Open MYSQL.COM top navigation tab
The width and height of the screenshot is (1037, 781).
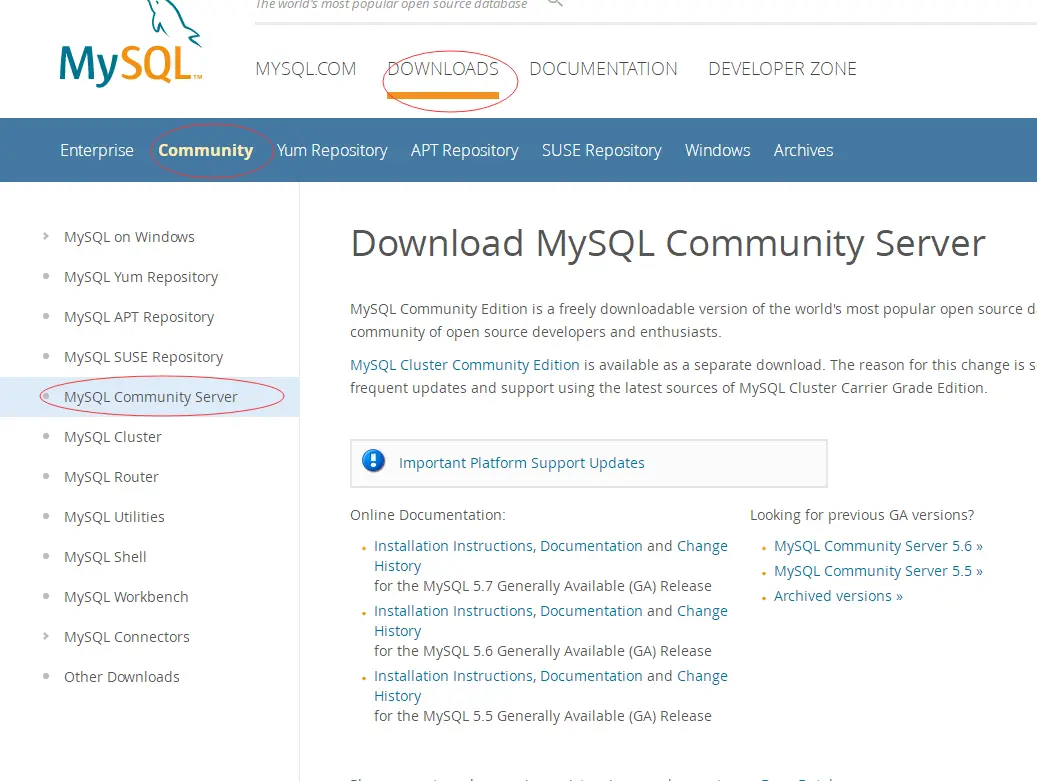306,69
